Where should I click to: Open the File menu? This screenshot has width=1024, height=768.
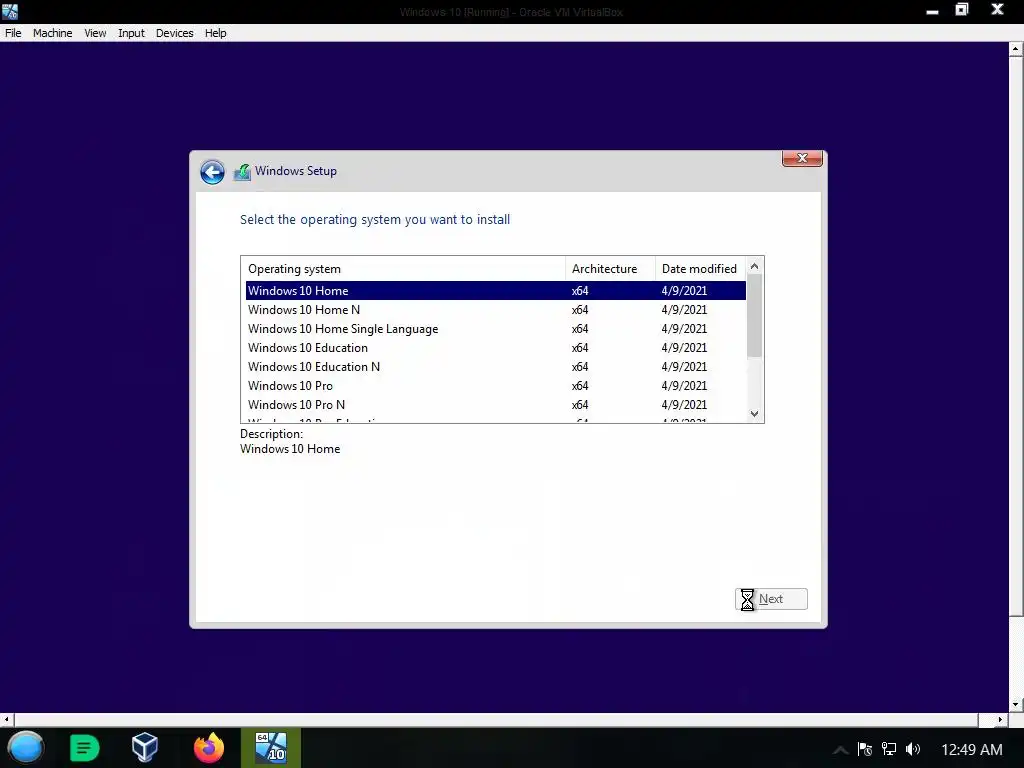(x=13, y=33)
